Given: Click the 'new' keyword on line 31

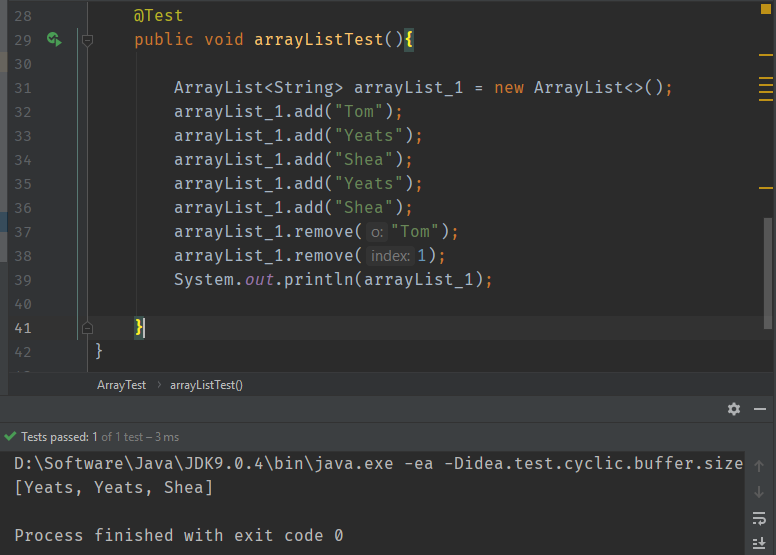Looking at the screenshot, I should (x=509, y=88).
